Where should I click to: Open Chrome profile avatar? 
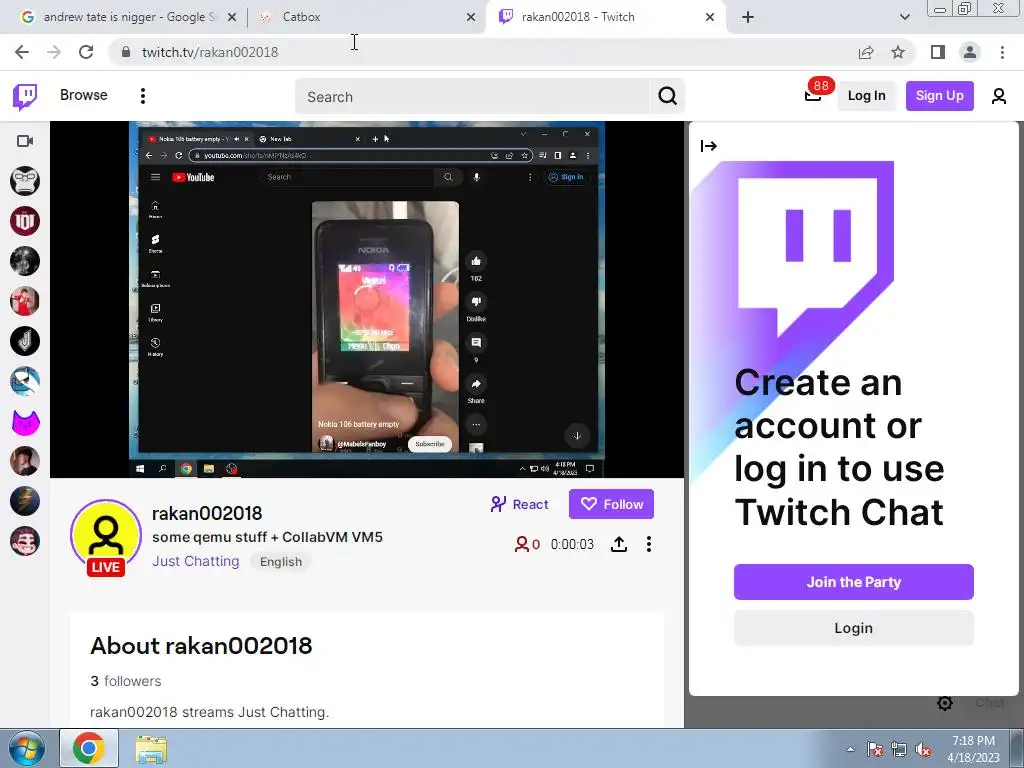pos(970,52)
